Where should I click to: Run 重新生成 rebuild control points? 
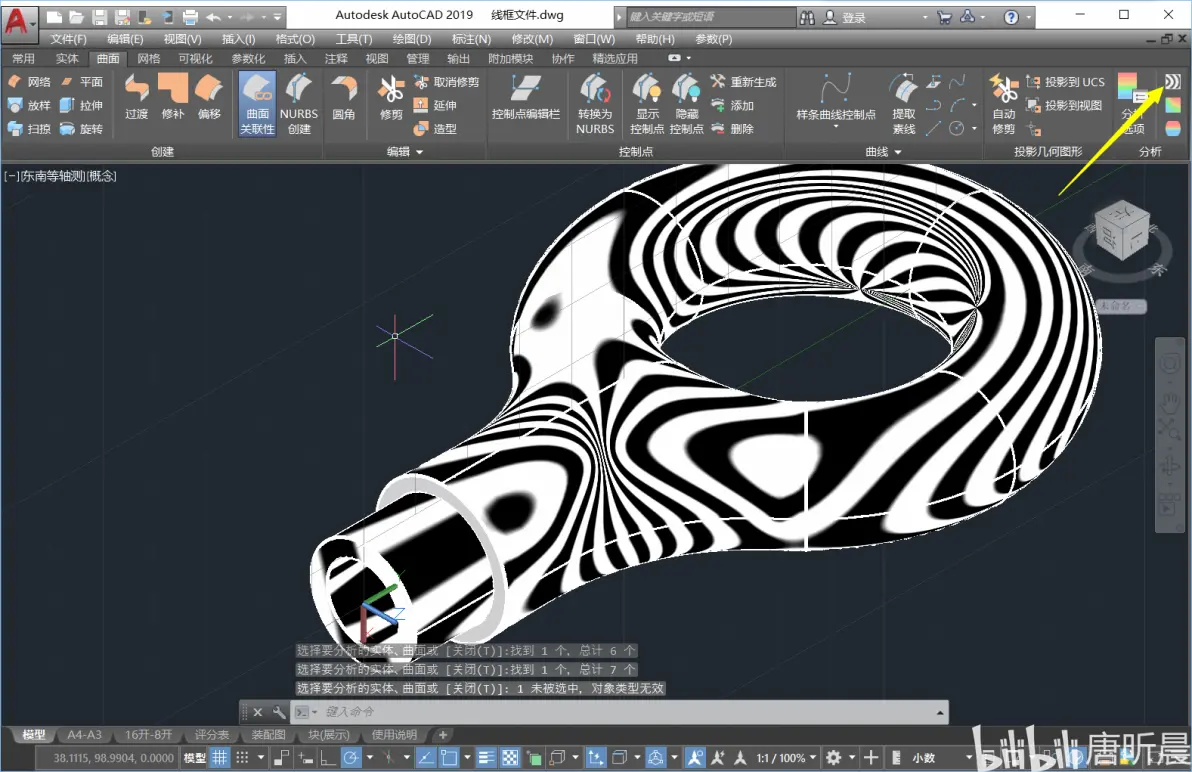pos(743,82)
